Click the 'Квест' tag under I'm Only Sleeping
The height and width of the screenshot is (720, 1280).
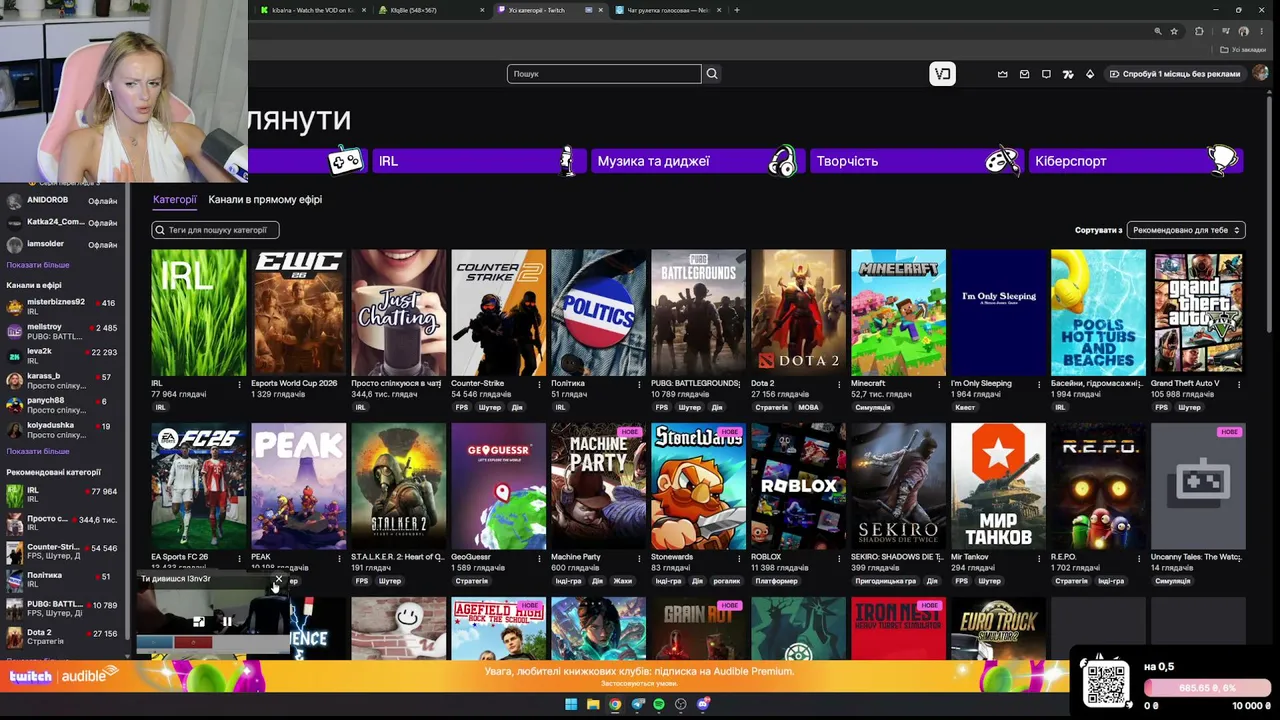965,408
